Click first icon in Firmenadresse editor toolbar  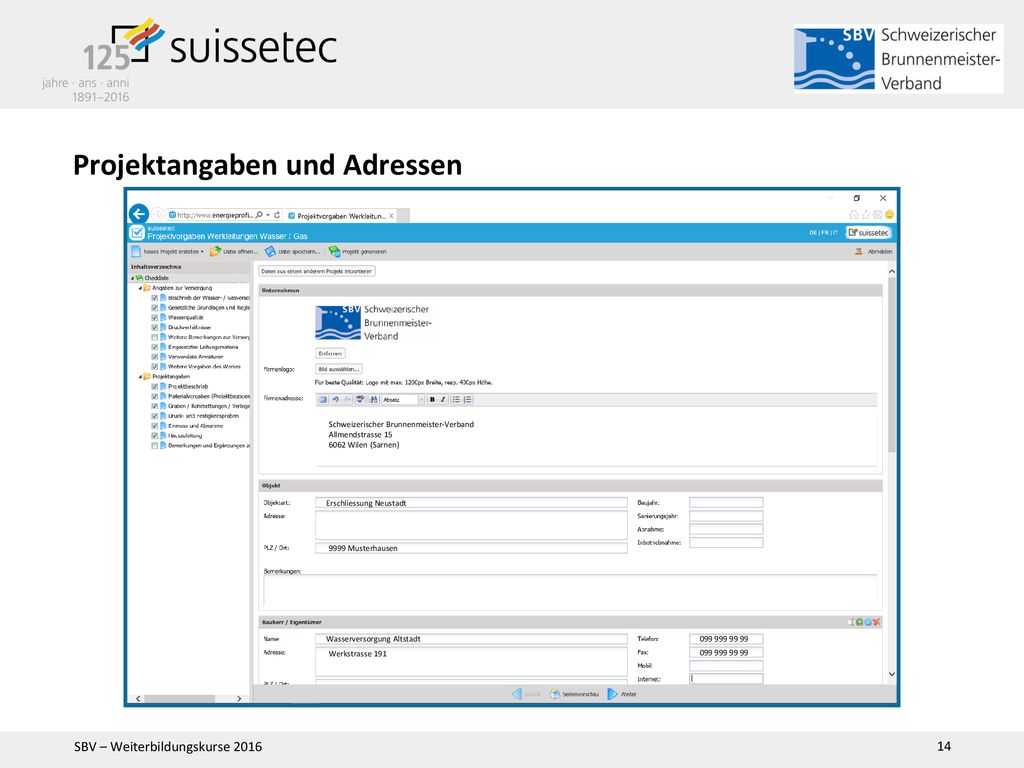[x=323, y=400]
